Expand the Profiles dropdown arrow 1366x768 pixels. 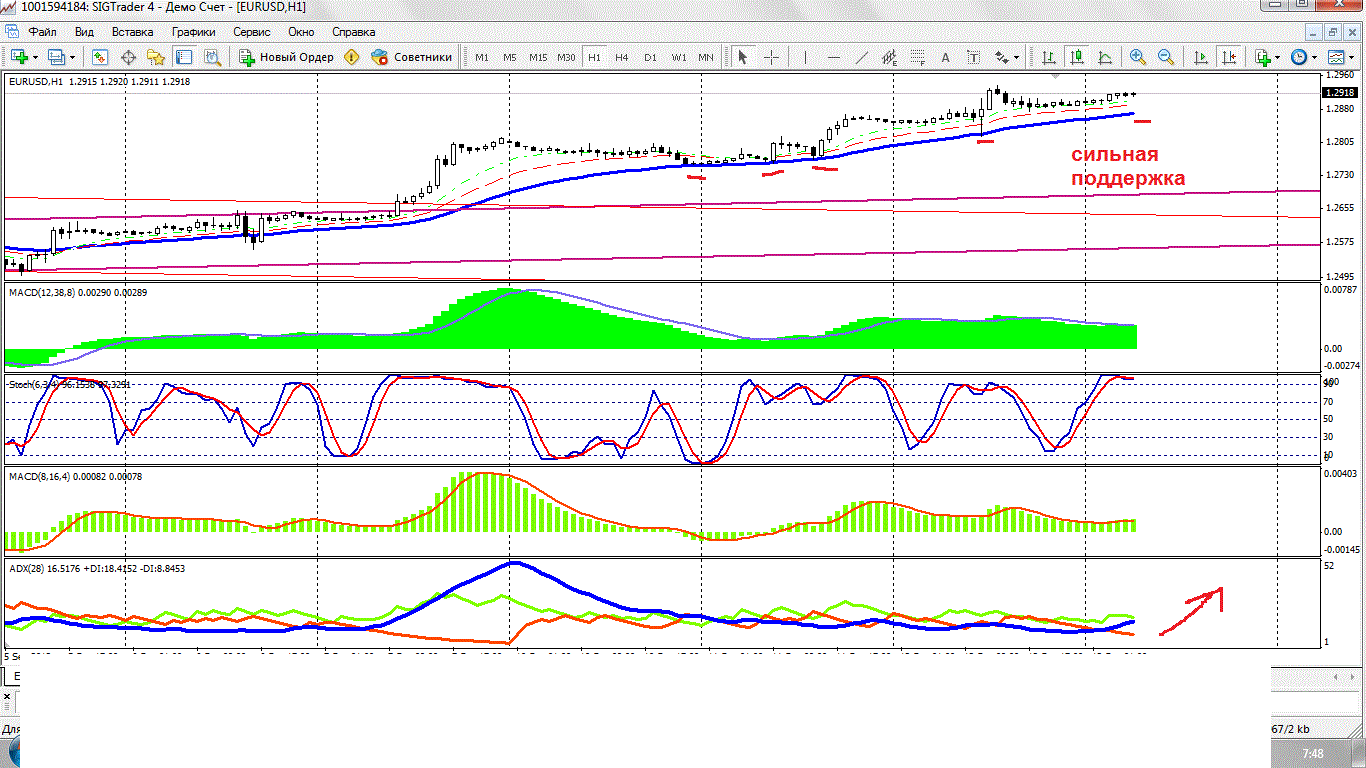(x=72, y=57)
